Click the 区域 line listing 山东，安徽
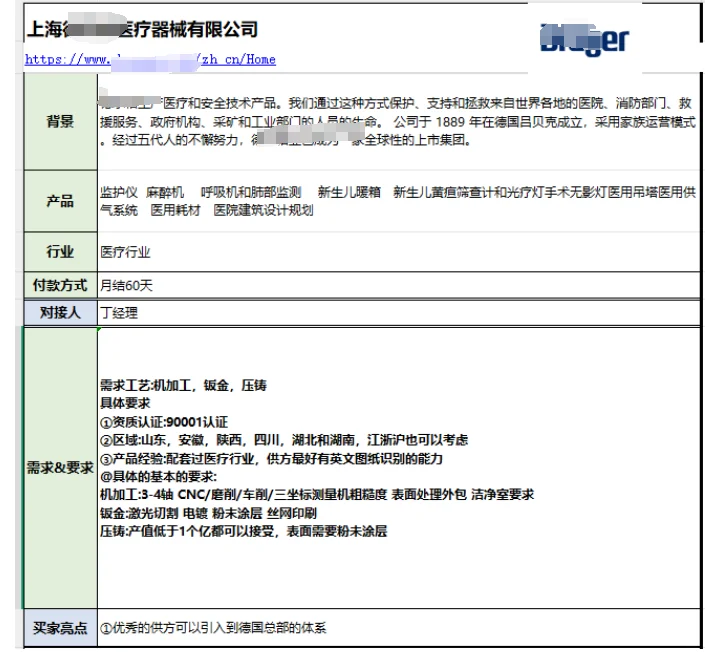 pos(284,440)
